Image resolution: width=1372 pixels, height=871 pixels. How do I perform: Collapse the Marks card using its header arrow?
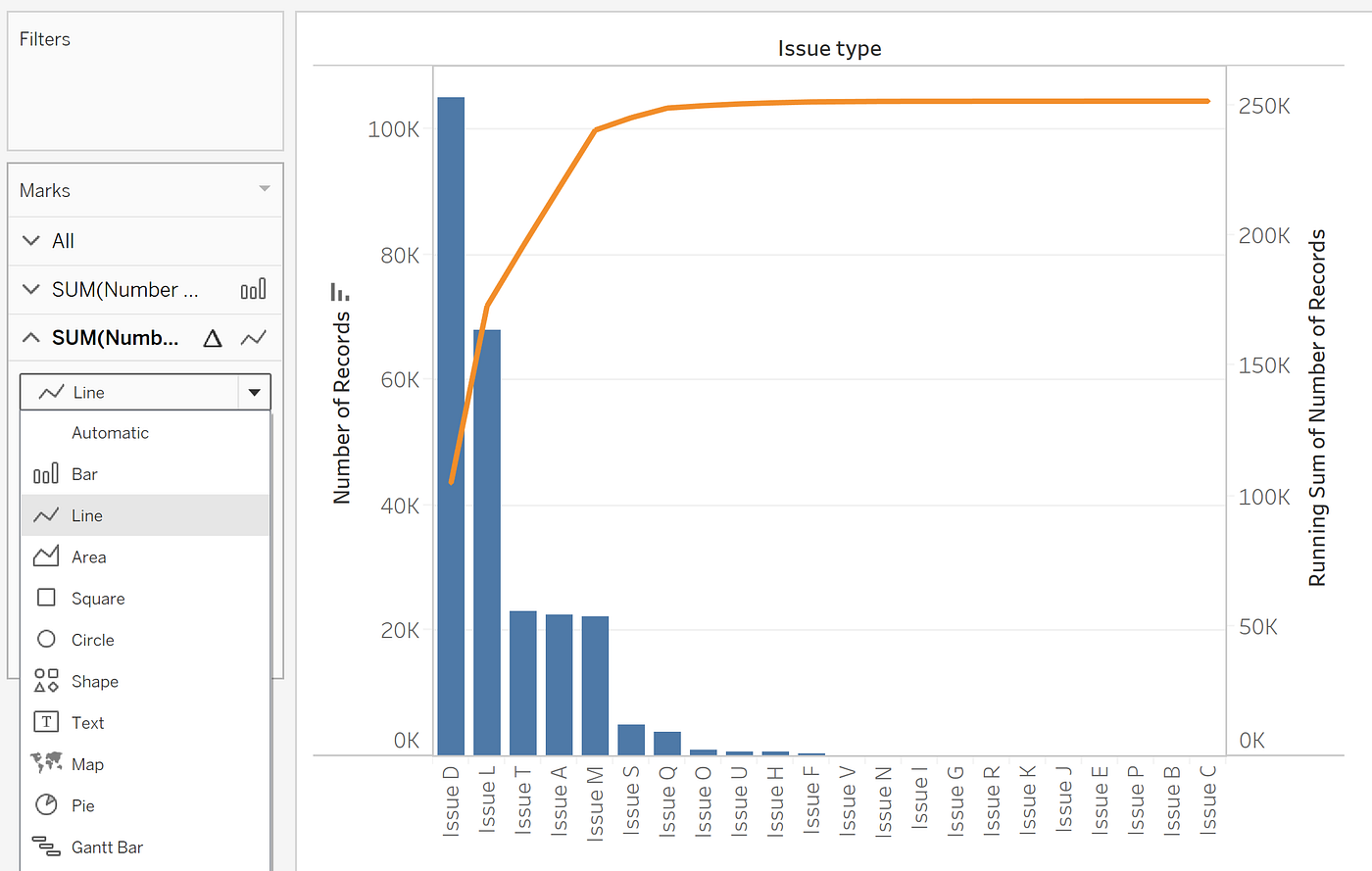tap(263, 189)
